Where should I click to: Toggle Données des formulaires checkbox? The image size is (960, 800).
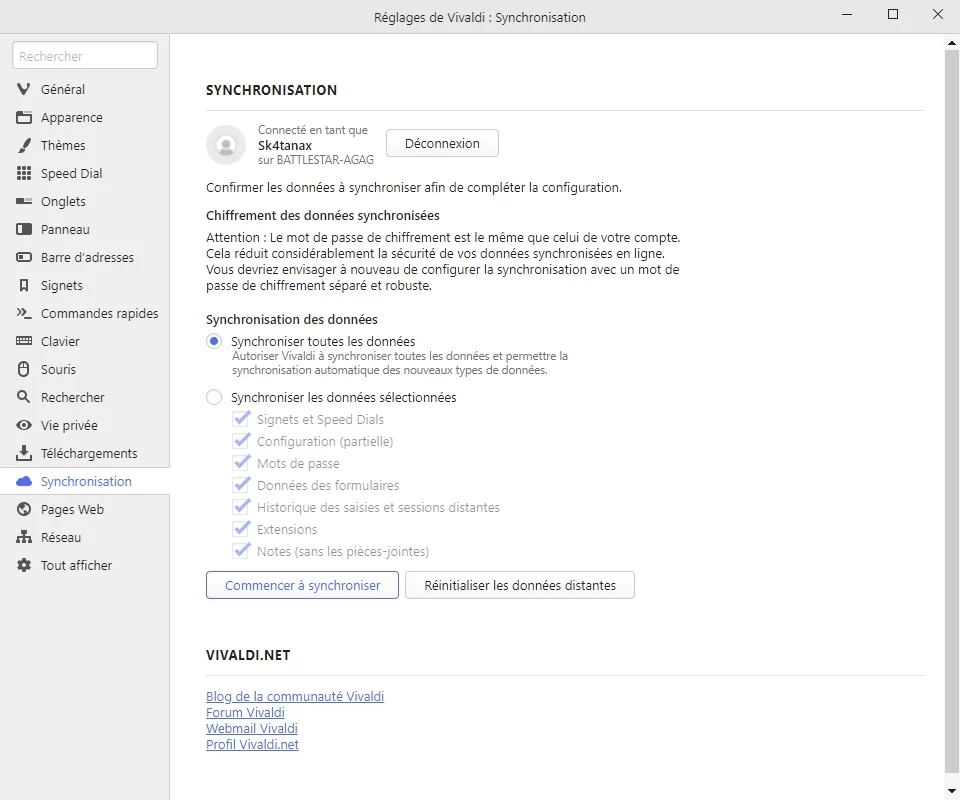[241, 485]
